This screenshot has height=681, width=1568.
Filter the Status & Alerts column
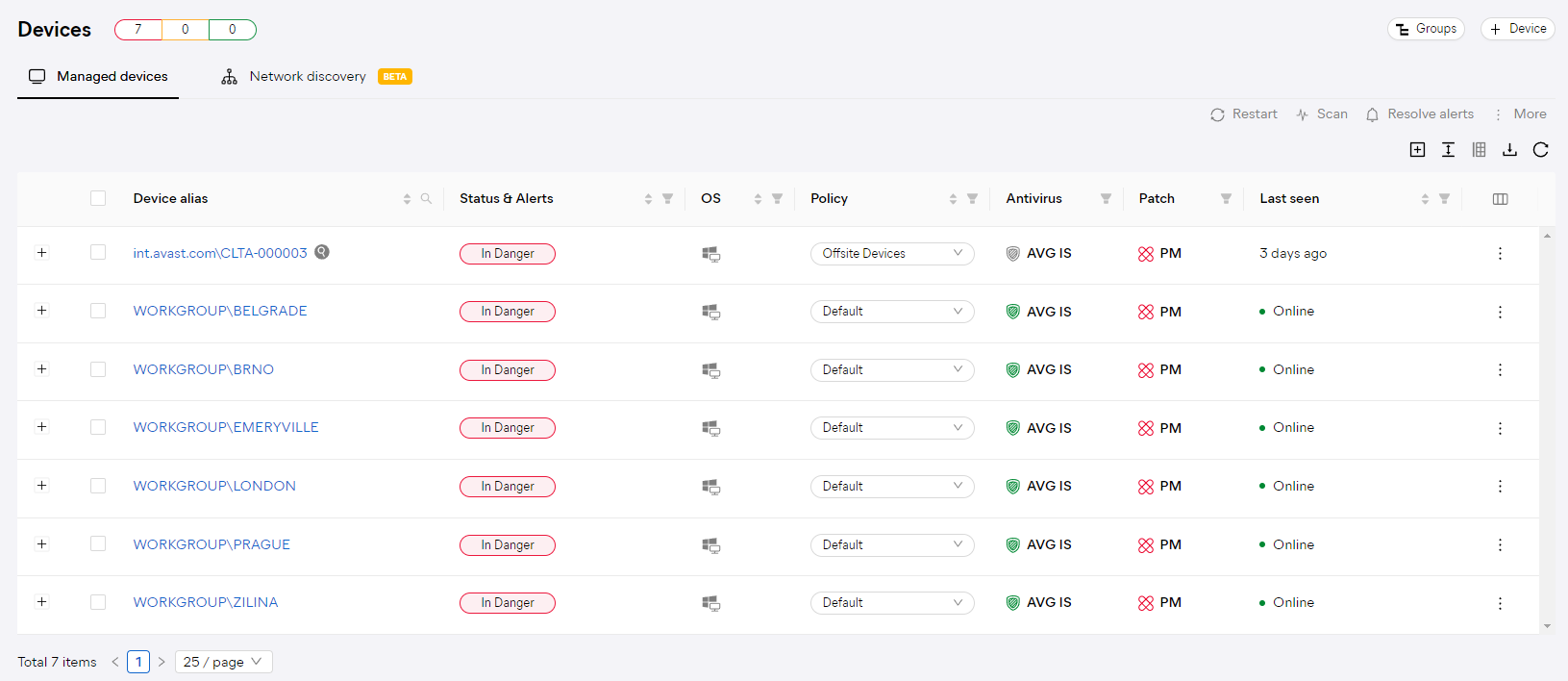coord(667,199)
